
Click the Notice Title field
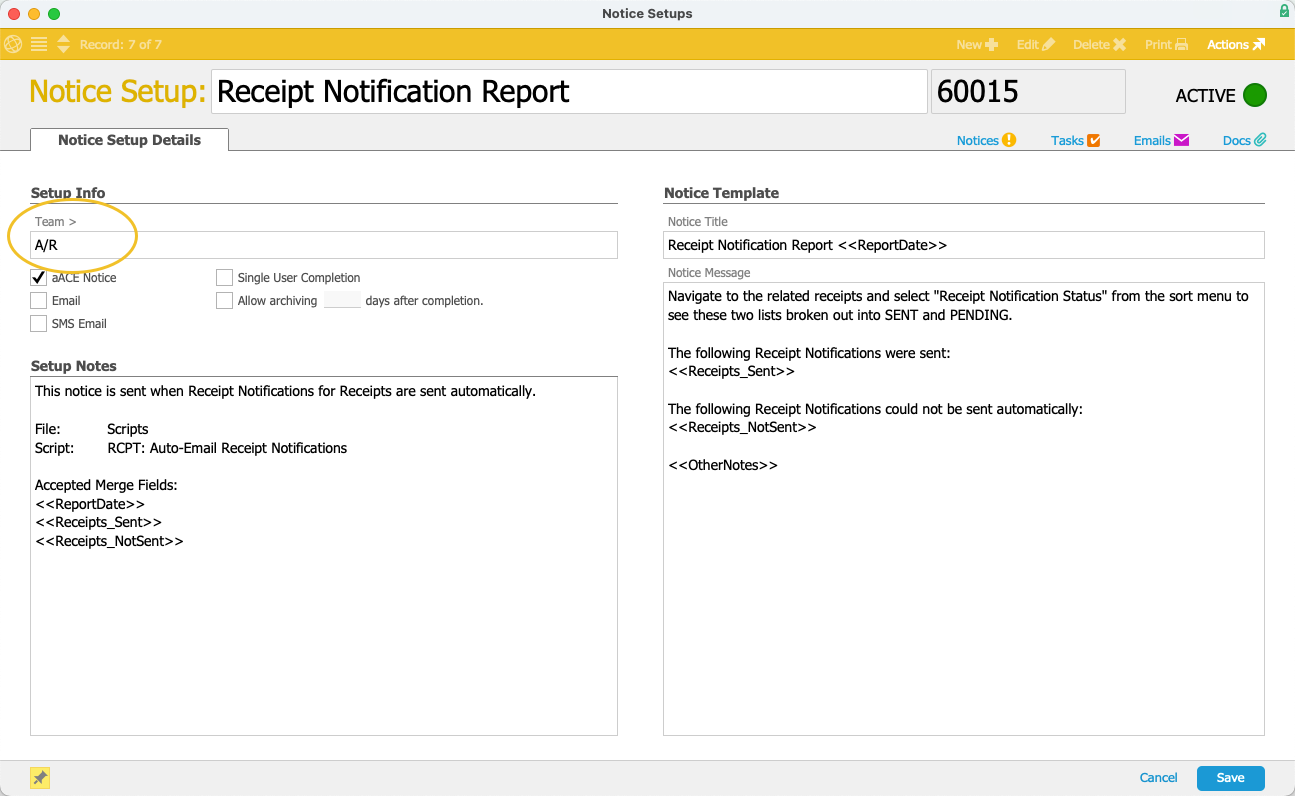tap(964, 245)
